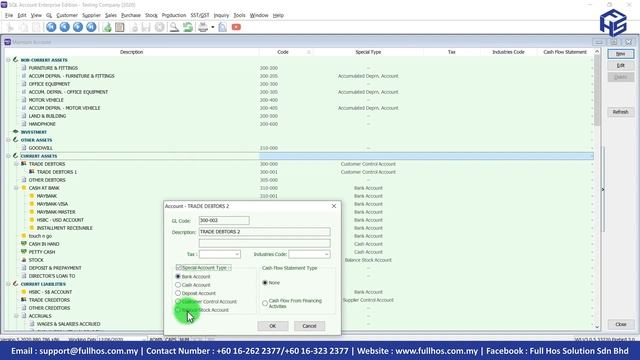Click the scroll-down arrow of account list

tap(597, 327)
